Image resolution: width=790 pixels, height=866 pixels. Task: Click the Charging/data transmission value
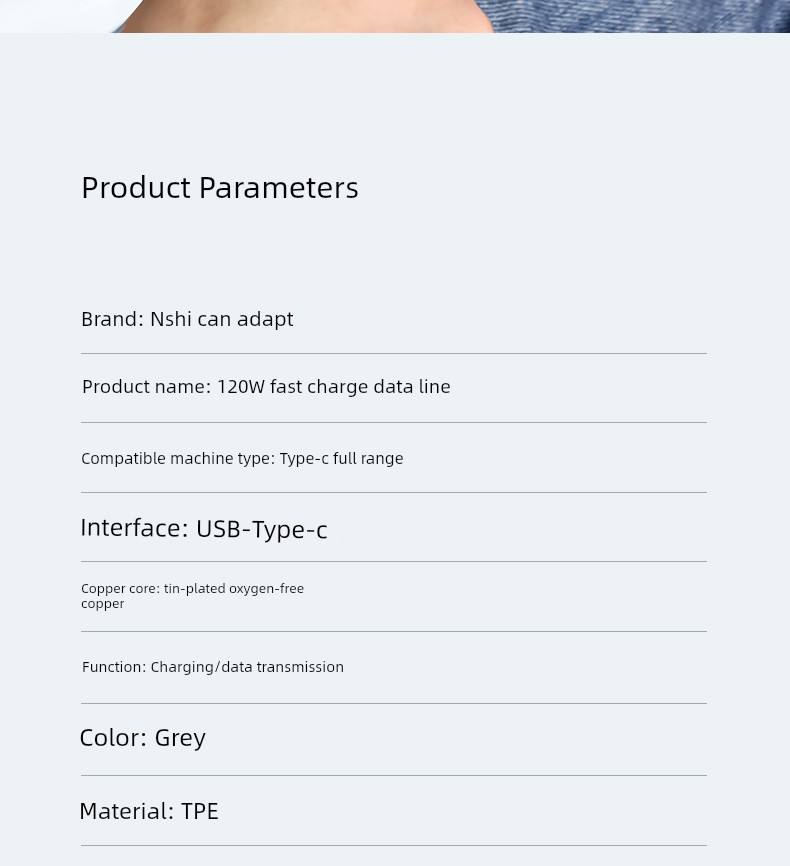pyautogui.click(x=247, y=667)
